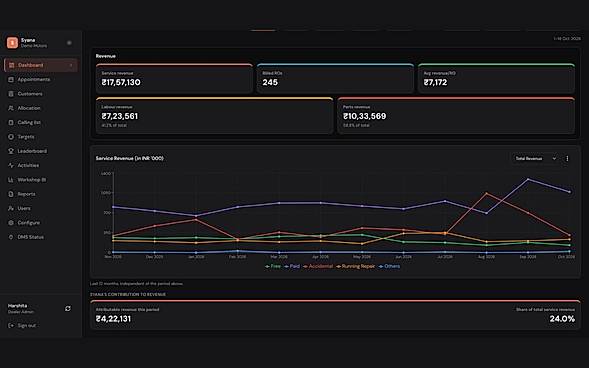Click the date range selector at top right
The image size is (589, 368).
pos(567,39)
